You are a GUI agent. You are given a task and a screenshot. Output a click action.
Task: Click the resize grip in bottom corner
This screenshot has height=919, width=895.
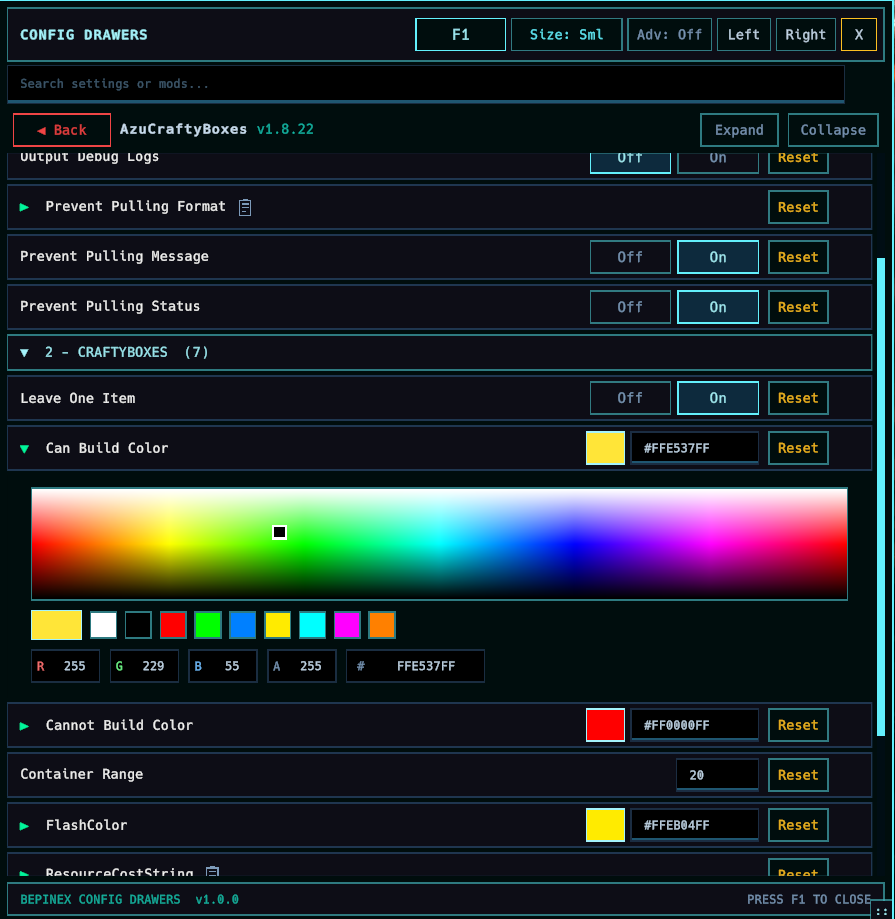882,911
